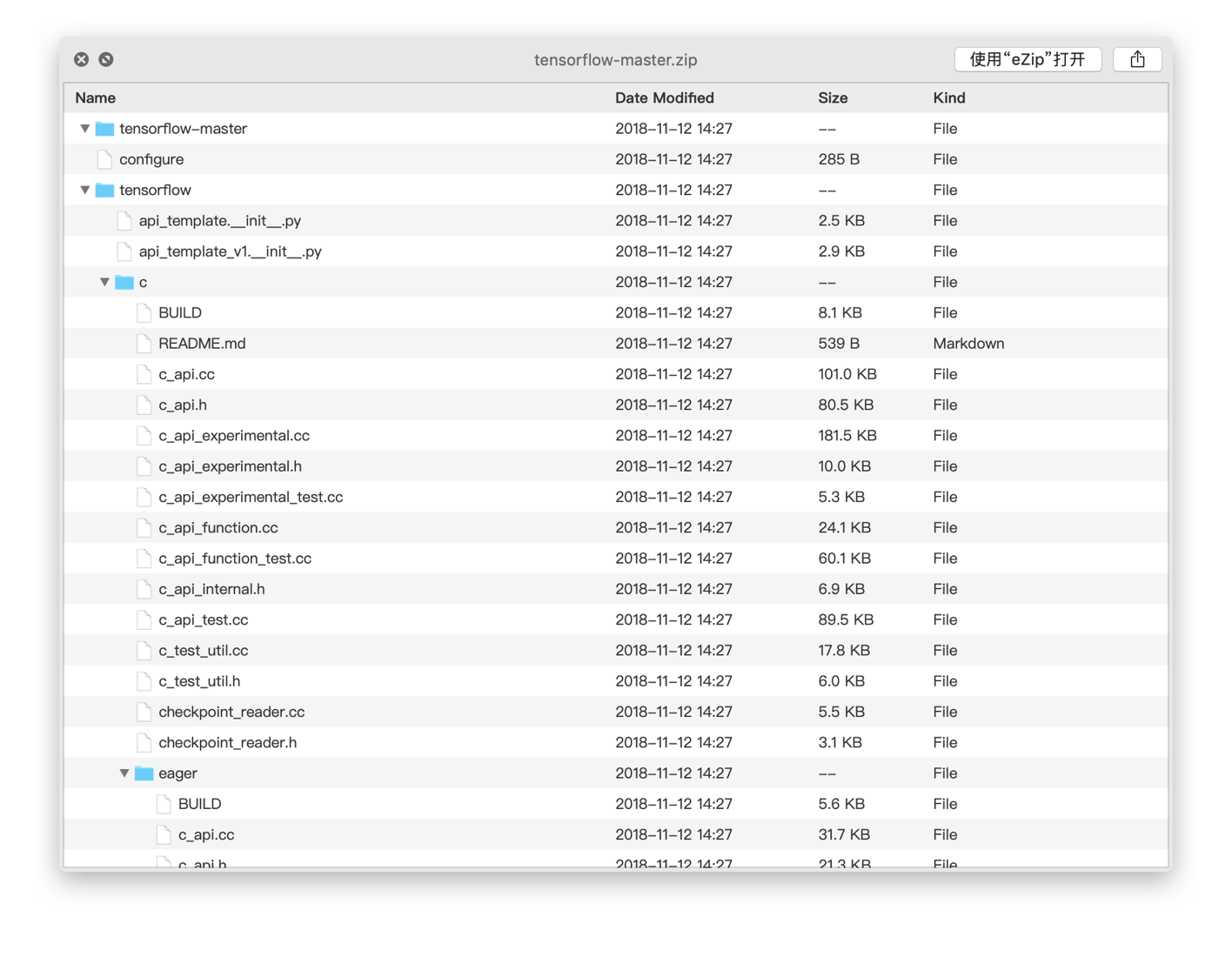The image size is (1232, 957).
Task: Click the c folder icon
Action: [124, 283]
